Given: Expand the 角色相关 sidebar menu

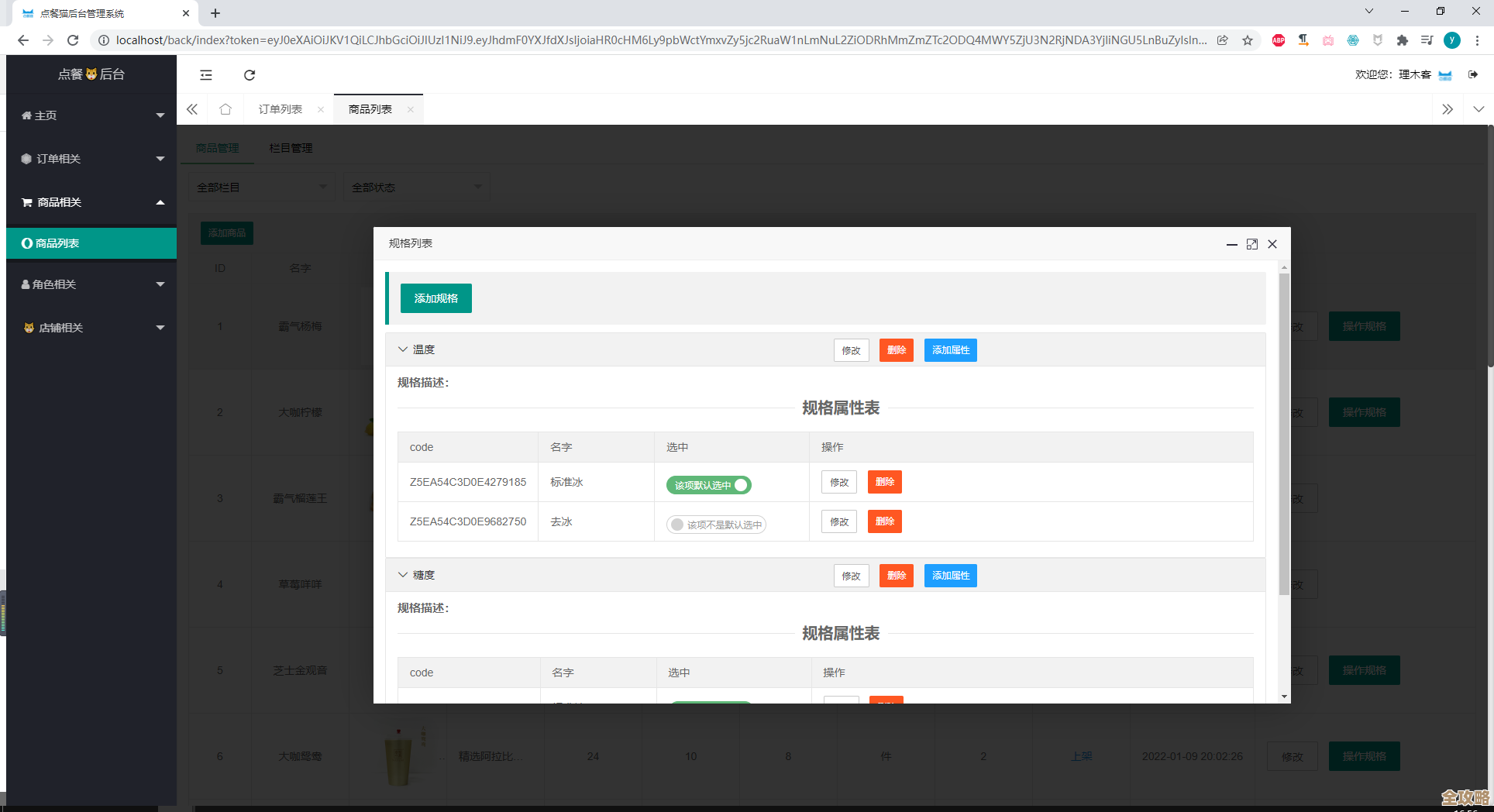Looking at the screenshot, I should coord(91,284).
